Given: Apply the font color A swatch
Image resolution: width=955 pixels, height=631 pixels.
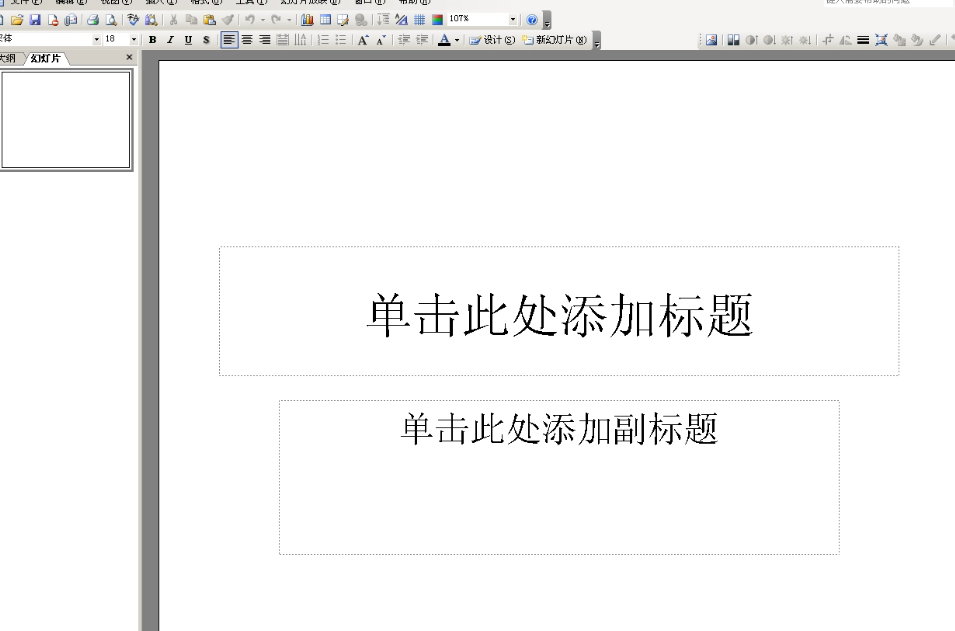Looking at the screenshot, I should click(x=445, y=40).
